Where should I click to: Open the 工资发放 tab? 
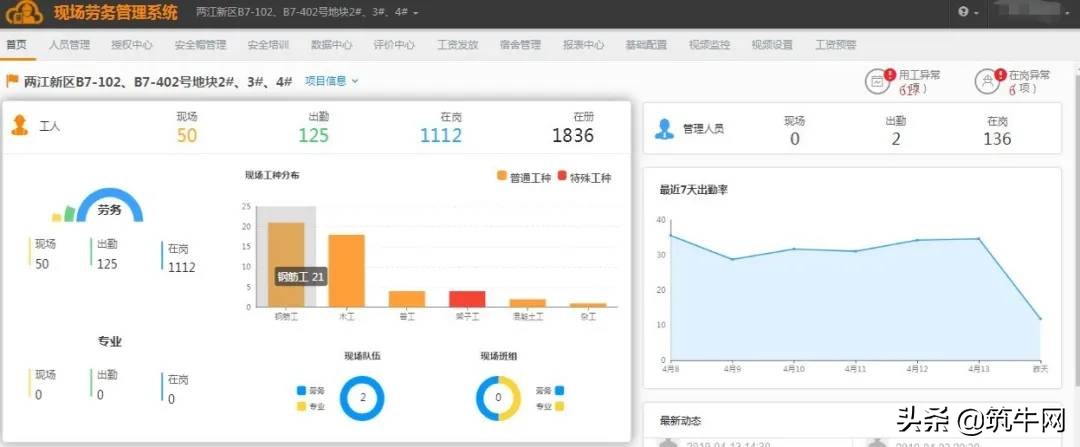pyautogui.click(x=457, y=45)
